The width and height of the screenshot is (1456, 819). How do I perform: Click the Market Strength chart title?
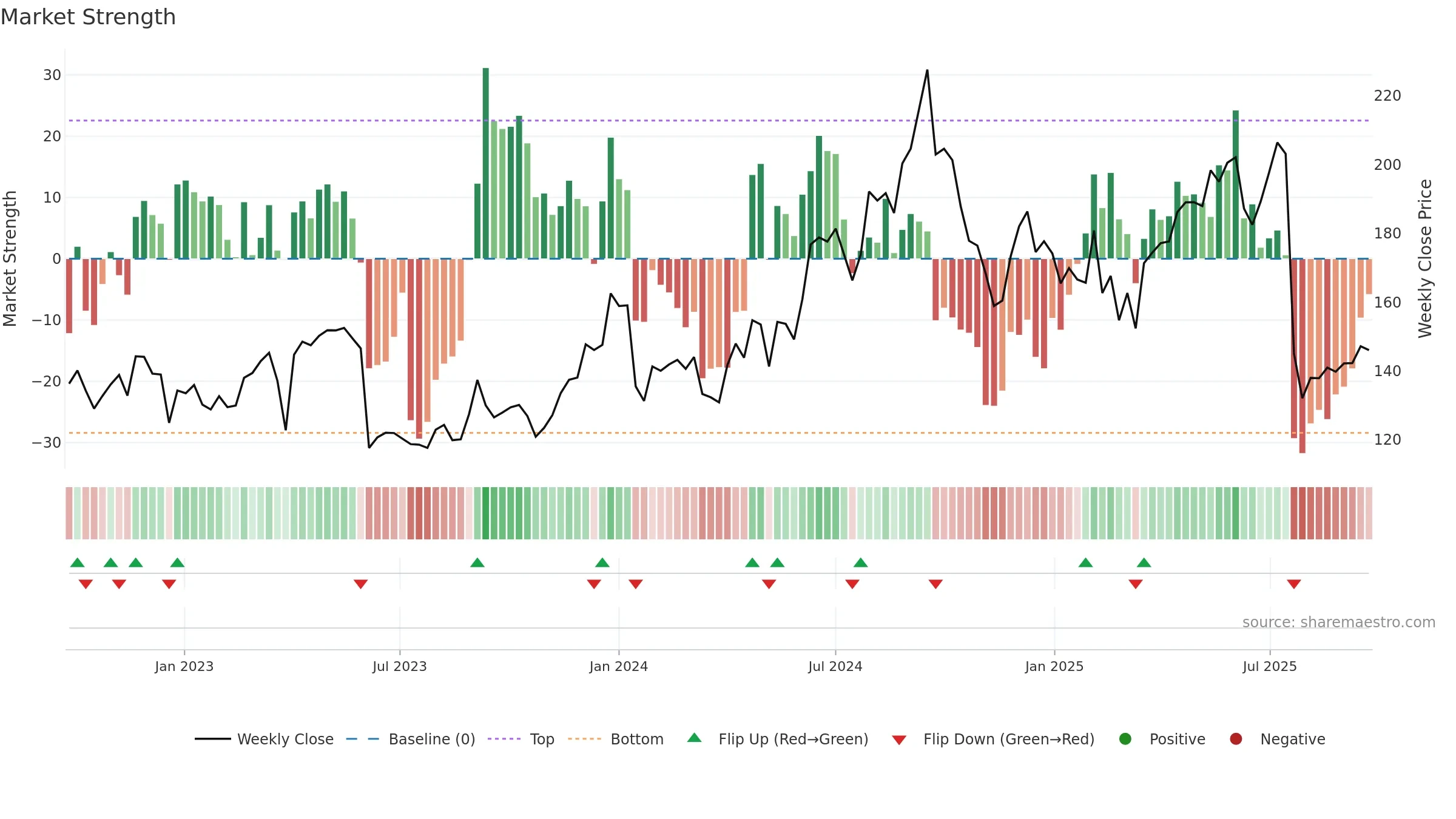tap(89, 17)
